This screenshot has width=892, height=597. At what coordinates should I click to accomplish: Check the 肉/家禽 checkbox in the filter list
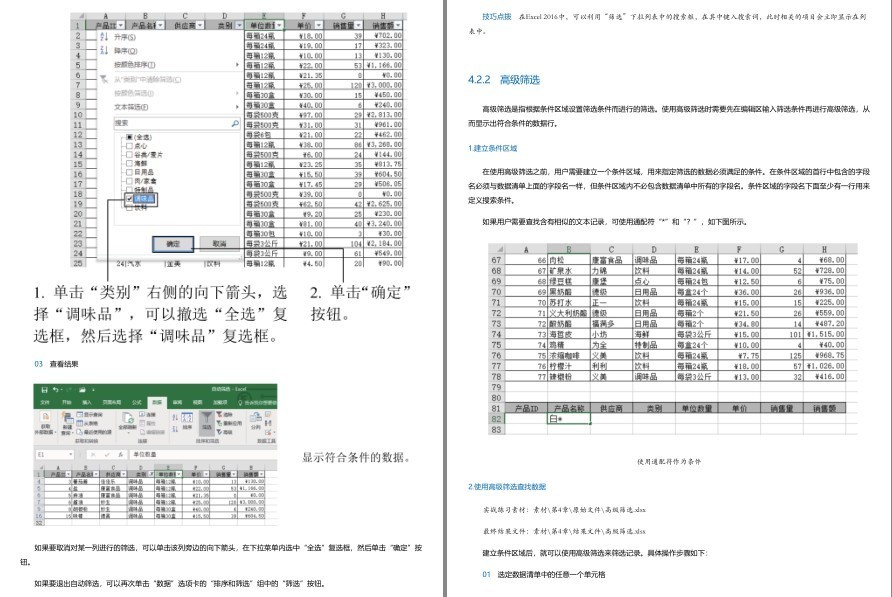click(129, 180)
